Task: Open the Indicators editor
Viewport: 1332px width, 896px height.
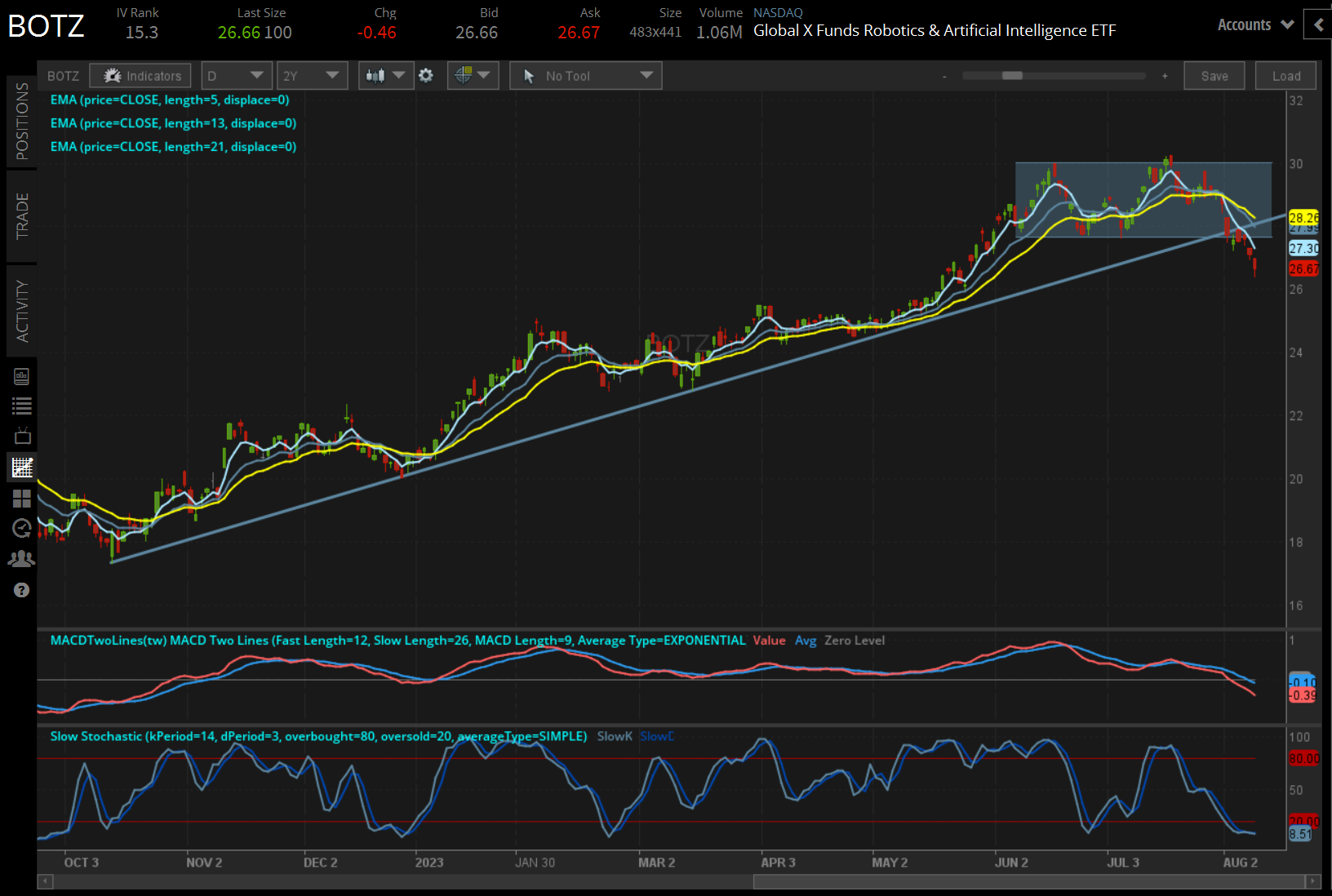Action: coord(140,75)
